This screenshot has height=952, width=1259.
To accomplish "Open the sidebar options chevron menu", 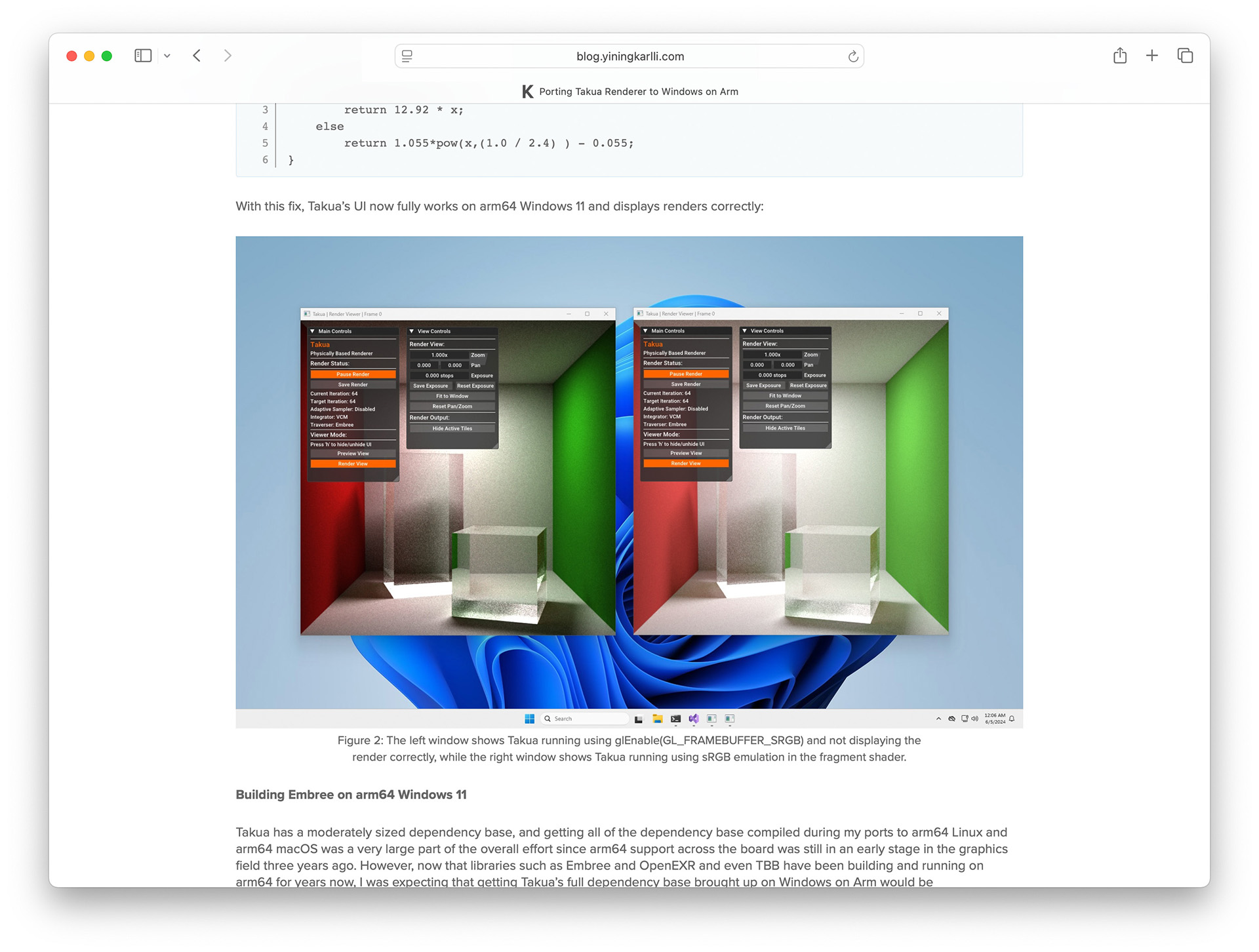I will (167, 56).
